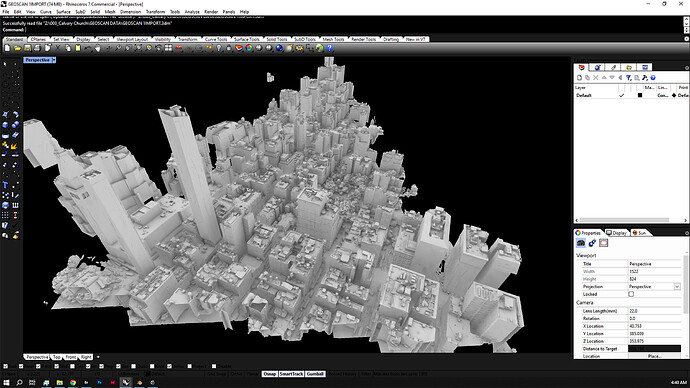The height and width of the screenshot is (388, 690).
Task: Toggle the Near object snap checkbox
Action: (21, 366)
